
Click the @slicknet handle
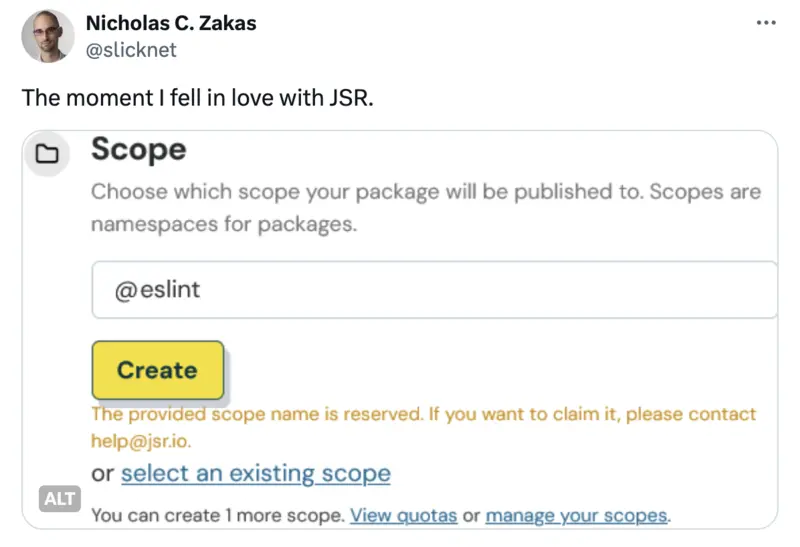click(131, 49)
